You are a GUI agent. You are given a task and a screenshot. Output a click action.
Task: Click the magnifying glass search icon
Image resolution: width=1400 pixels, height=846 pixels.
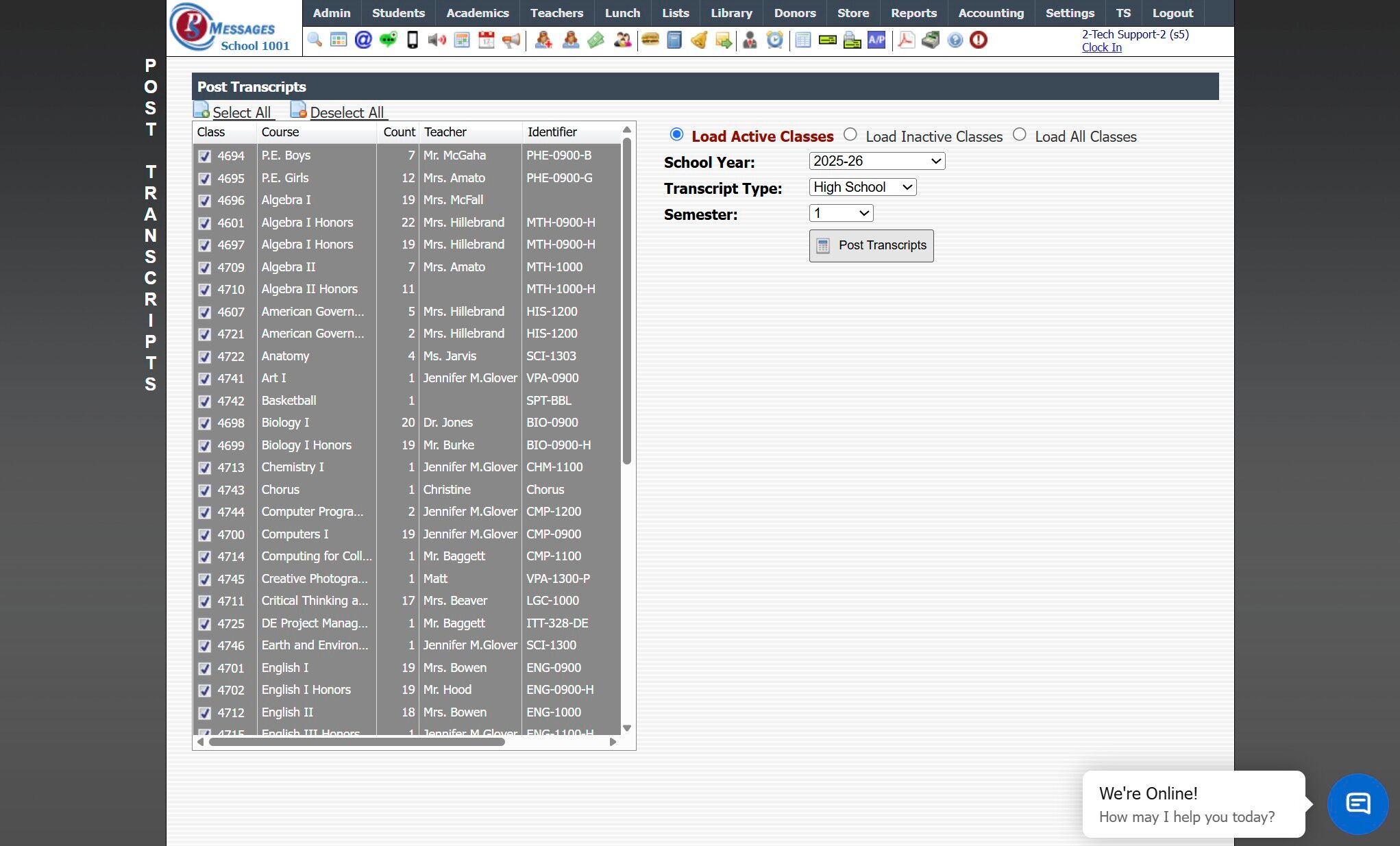click(x=315, y=40)
